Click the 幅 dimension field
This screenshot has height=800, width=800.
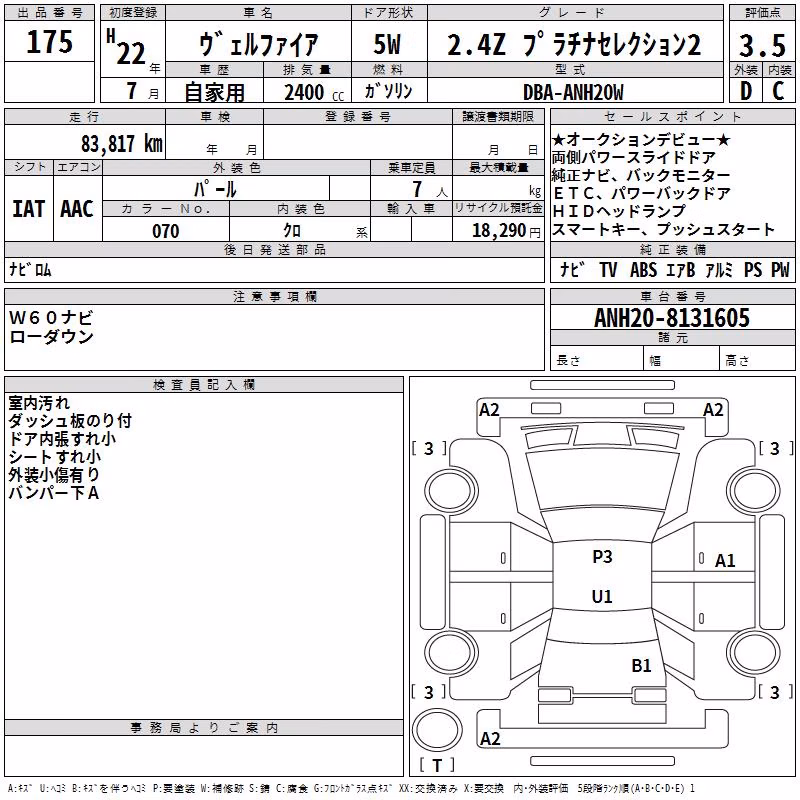tap(681, 360)
